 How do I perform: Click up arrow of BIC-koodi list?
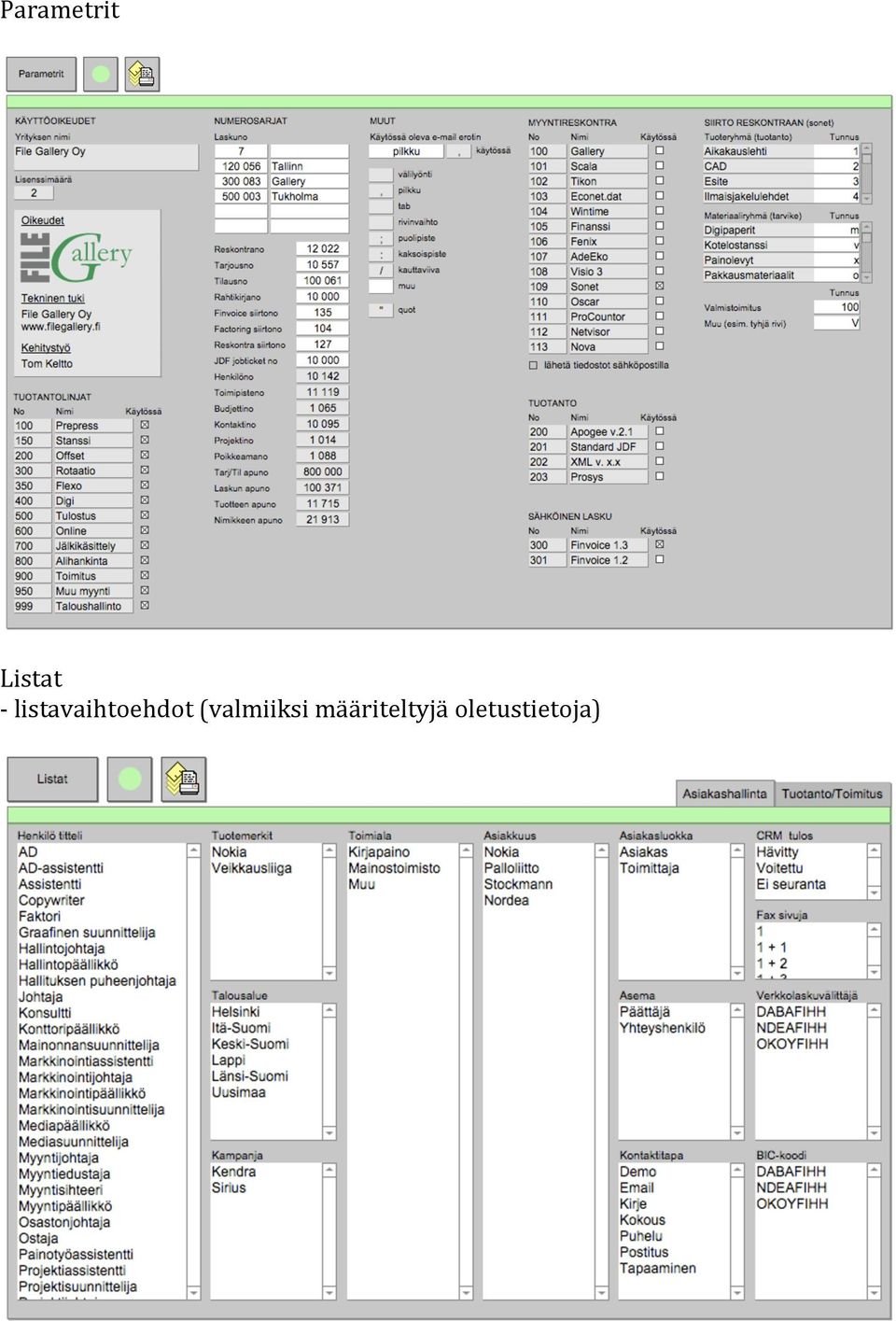click(874, 1170)
